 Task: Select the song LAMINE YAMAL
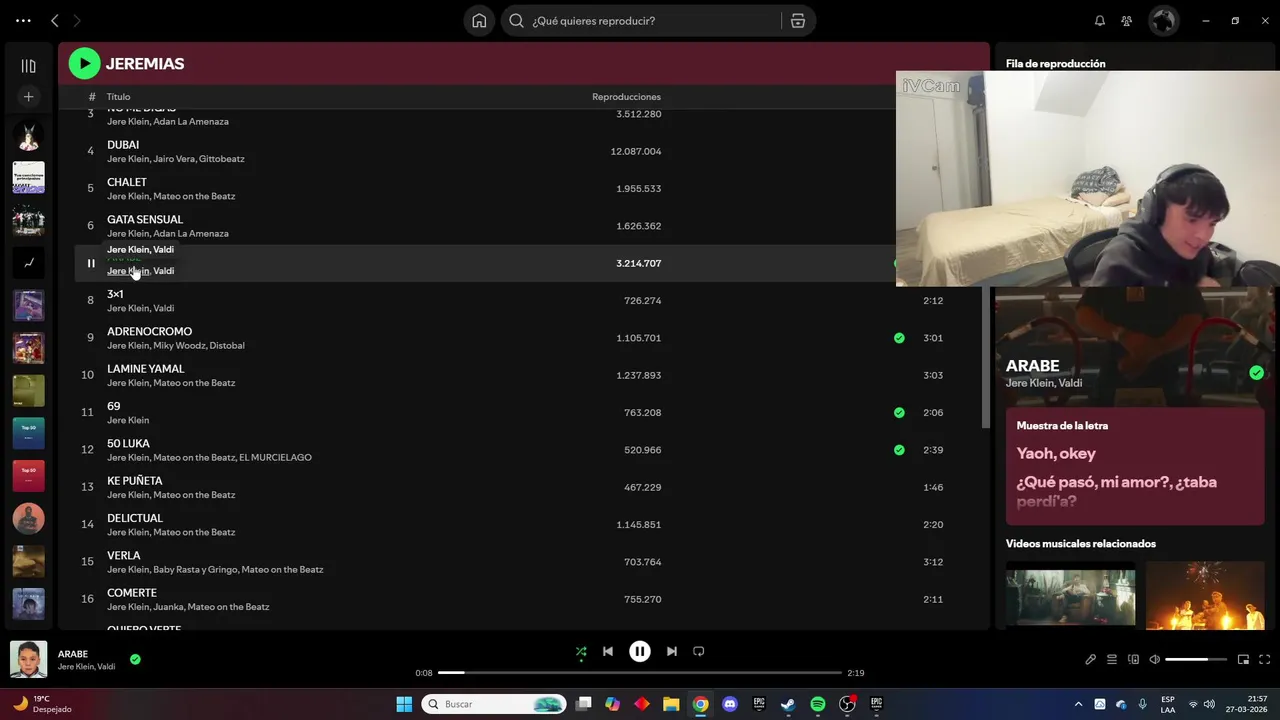click(146, 369)
